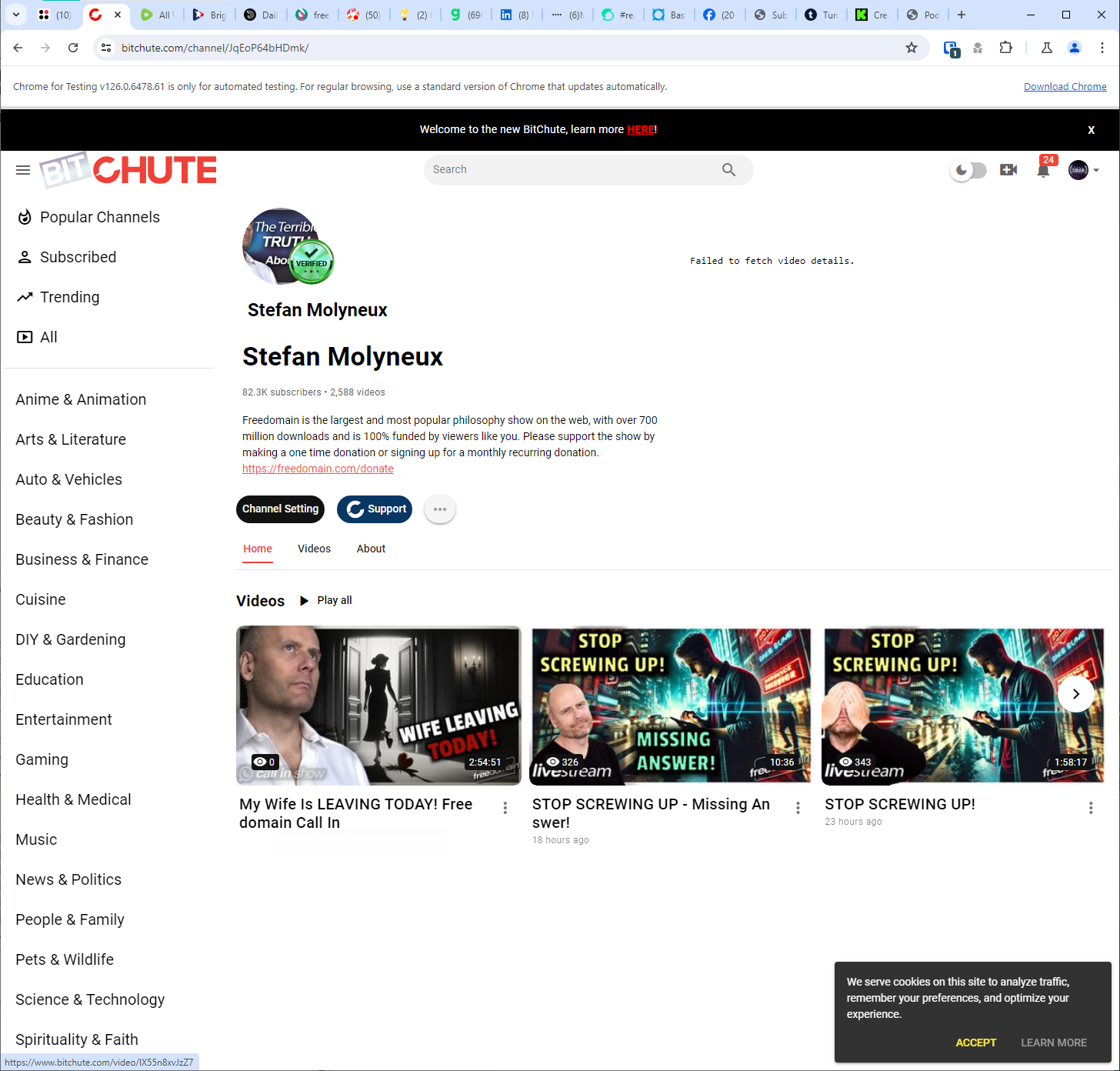Click the Support button
This screenshot has height=1071, width=1120.
(375, 509)
